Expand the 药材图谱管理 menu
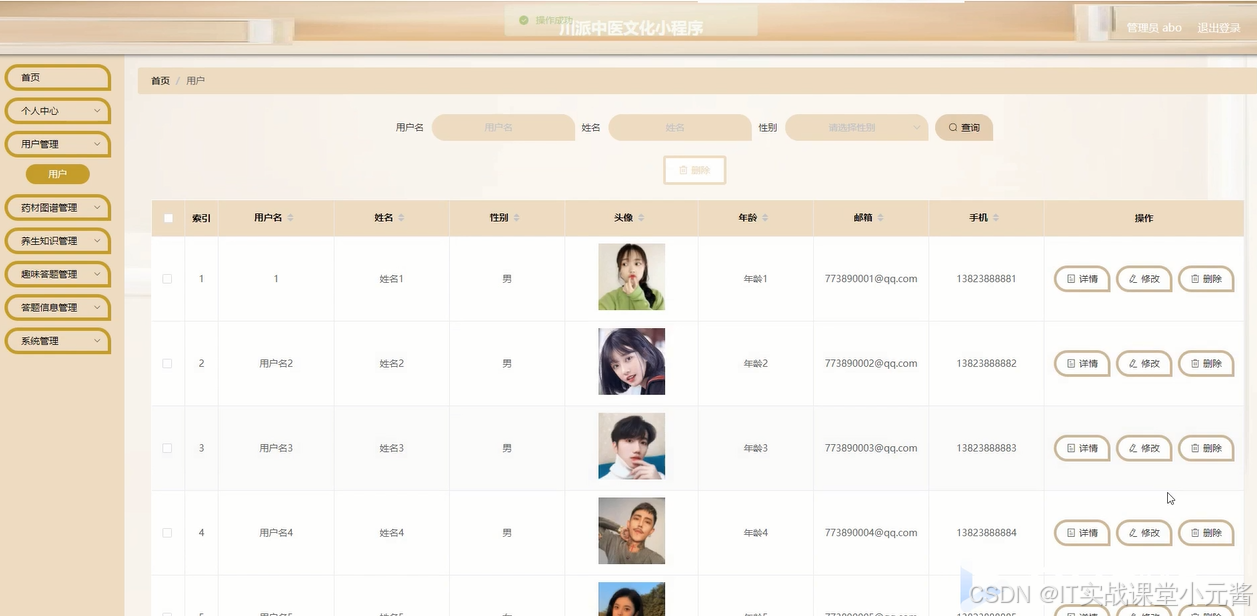 [x=58, y=208]
